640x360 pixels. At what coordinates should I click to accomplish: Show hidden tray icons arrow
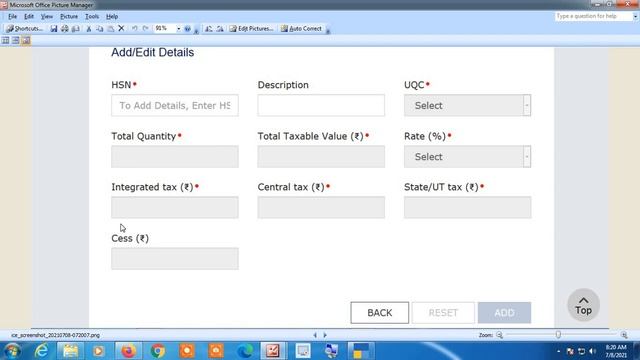(x=558, y=351)
